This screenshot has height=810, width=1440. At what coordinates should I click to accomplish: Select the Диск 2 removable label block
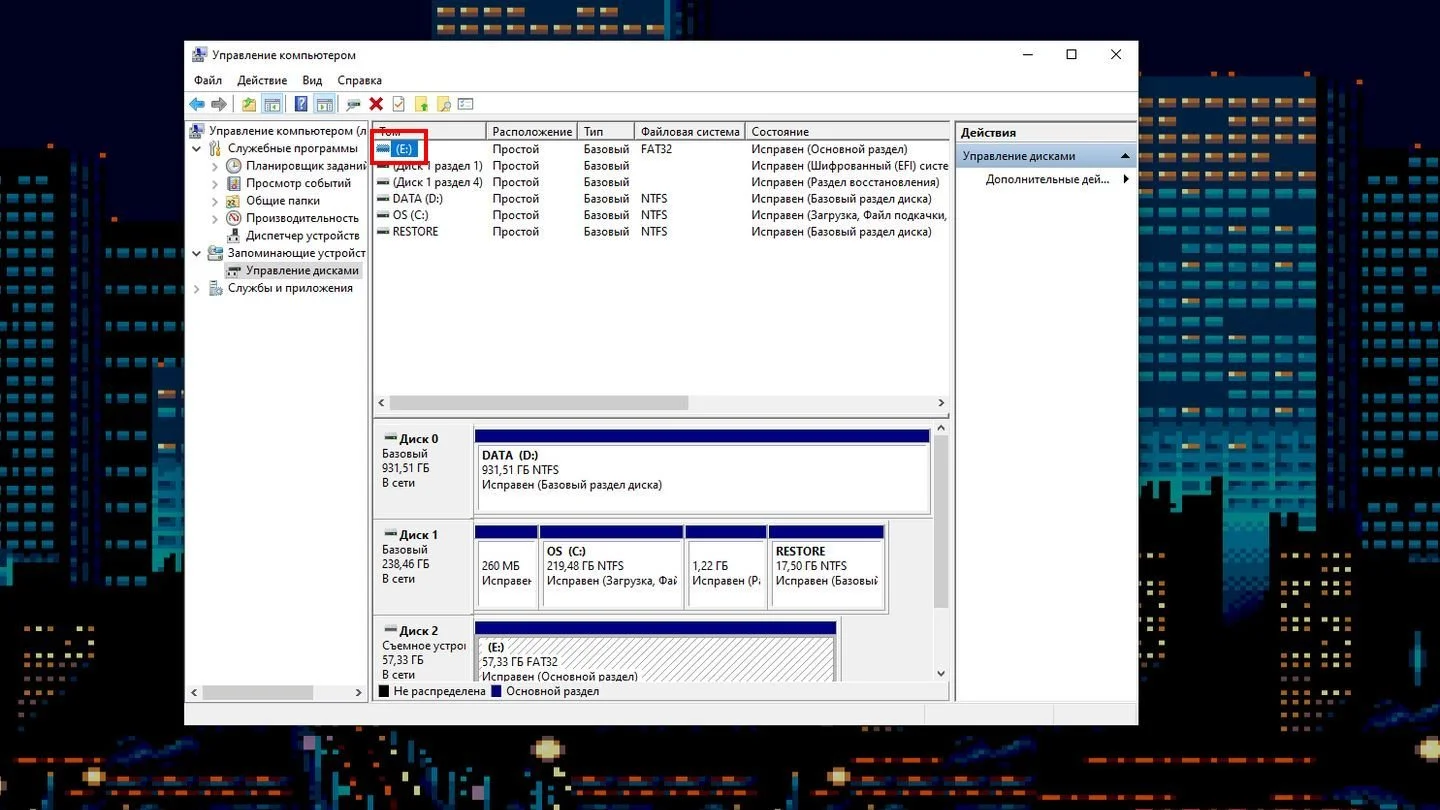click(x=423, y=648)
